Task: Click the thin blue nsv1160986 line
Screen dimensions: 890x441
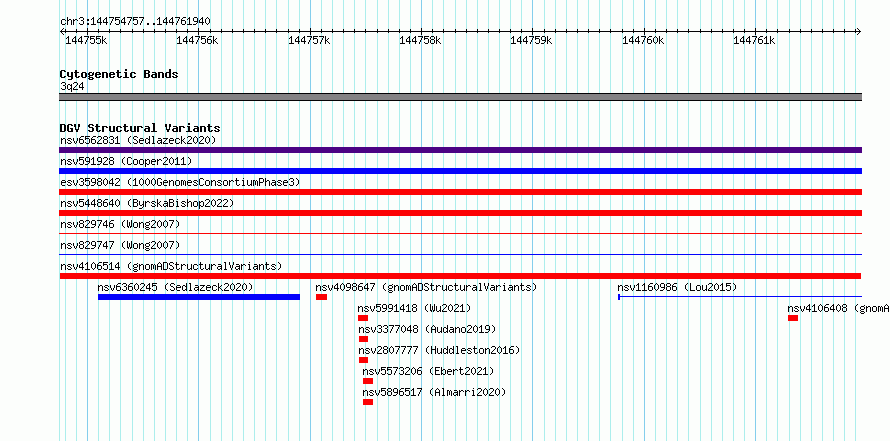Action: pyautogui.click(x=740, y=296)
